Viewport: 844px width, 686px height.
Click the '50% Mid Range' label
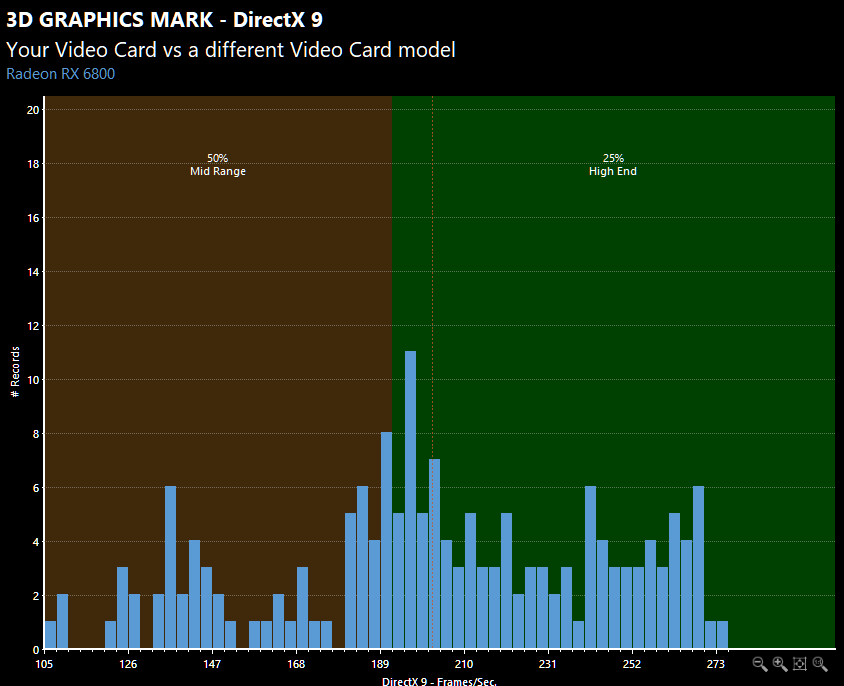pyautogui.click(x=217, y=165)
